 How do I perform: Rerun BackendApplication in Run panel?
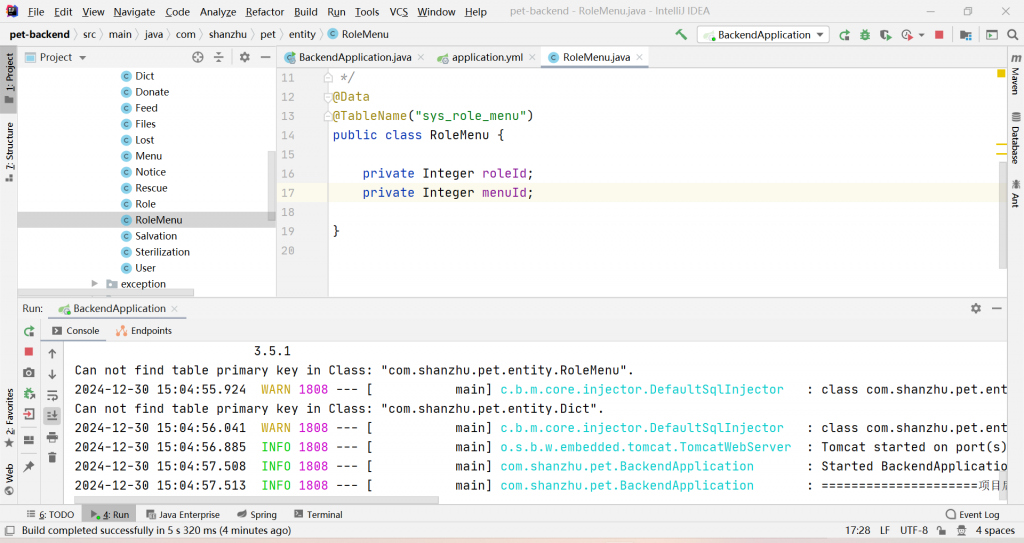[x=29, y=331]
